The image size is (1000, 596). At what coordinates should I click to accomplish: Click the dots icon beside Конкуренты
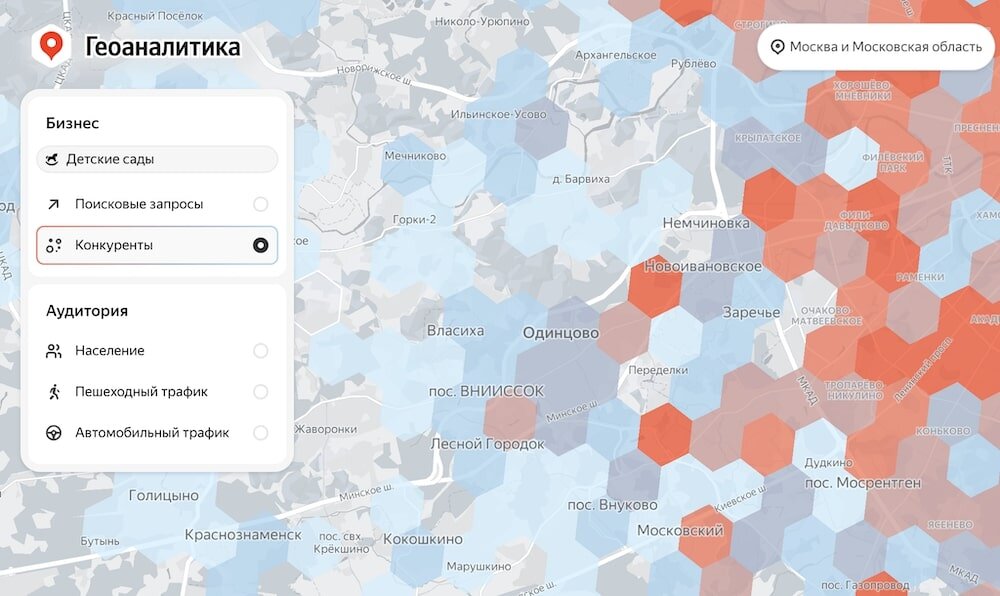point(54,245)
